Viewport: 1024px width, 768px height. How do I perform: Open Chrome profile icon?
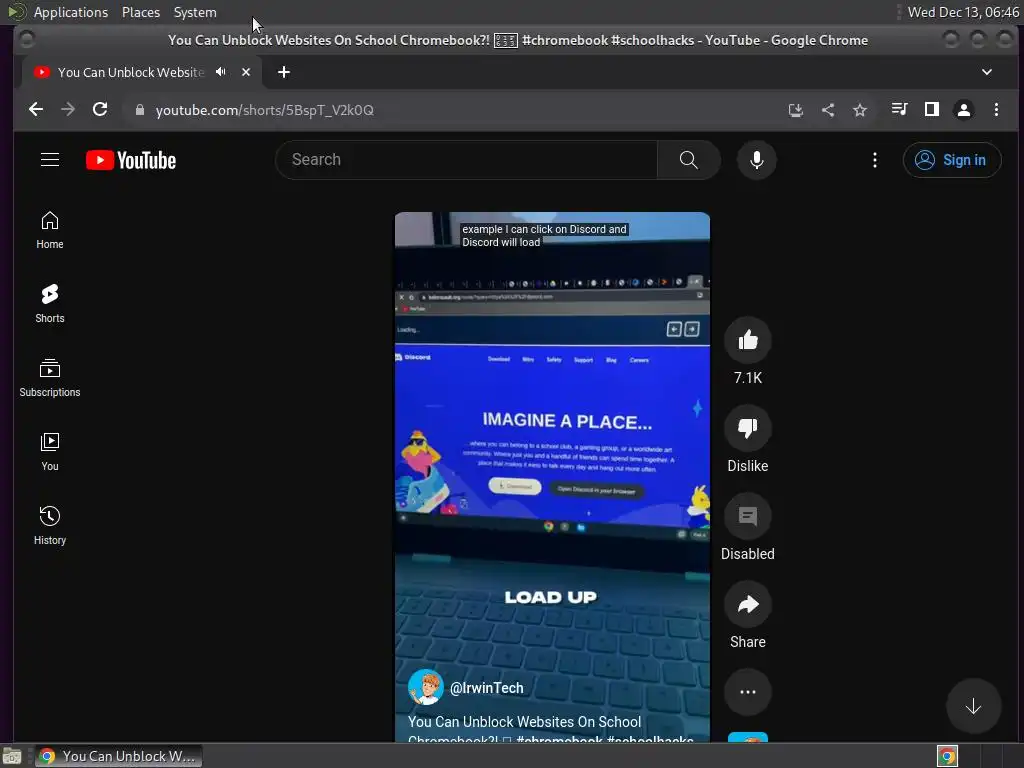(963, 109)
